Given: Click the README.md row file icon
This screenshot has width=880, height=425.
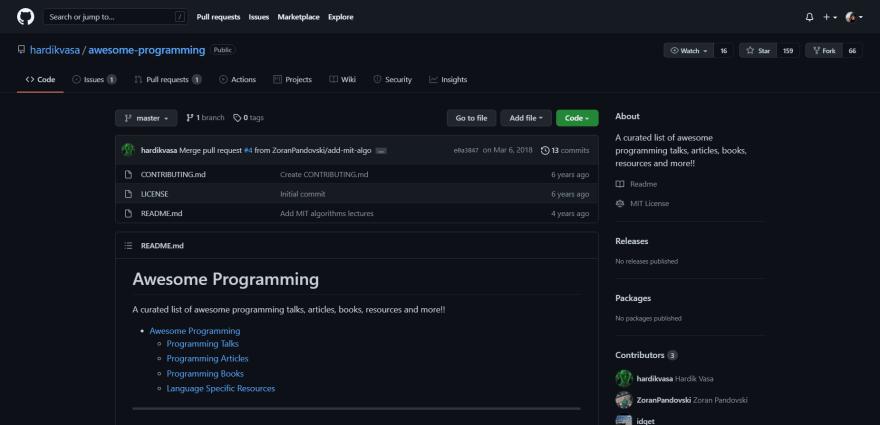Looking at the screenshot, I should pyautogui.click(x=128, y=213).
